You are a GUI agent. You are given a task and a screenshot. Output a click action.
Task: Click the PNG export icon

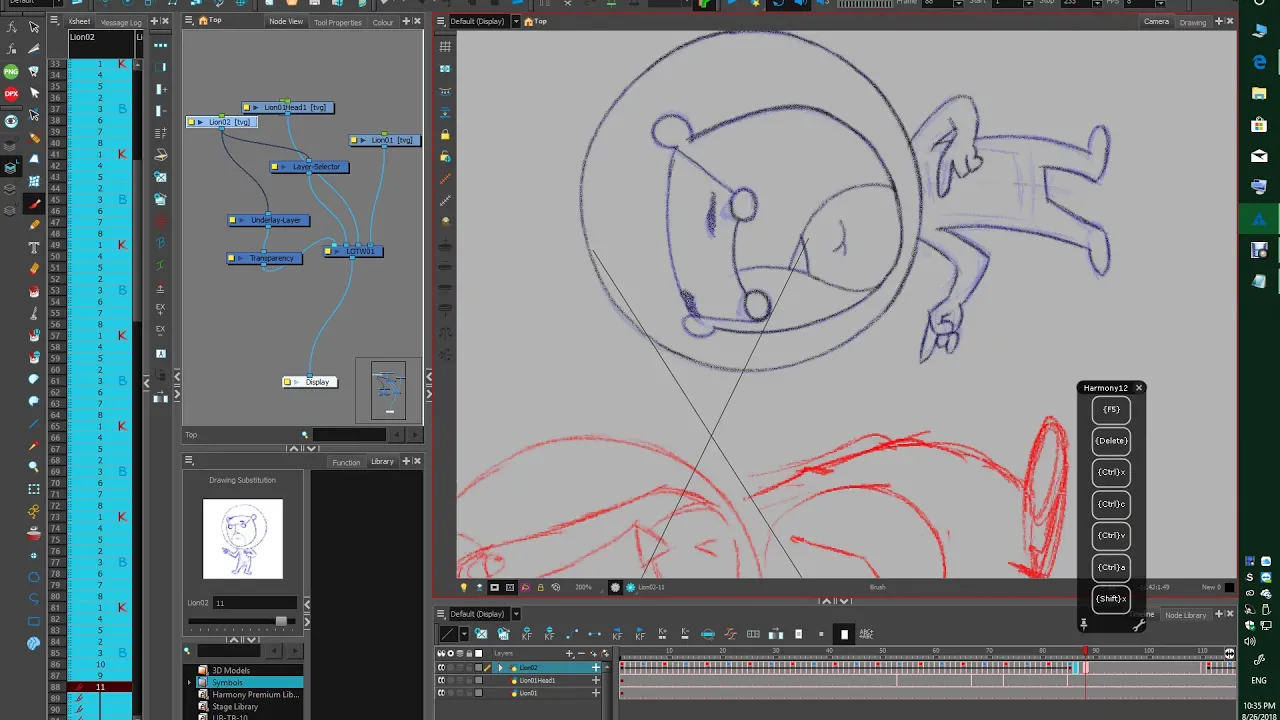(x=11, y=72)
